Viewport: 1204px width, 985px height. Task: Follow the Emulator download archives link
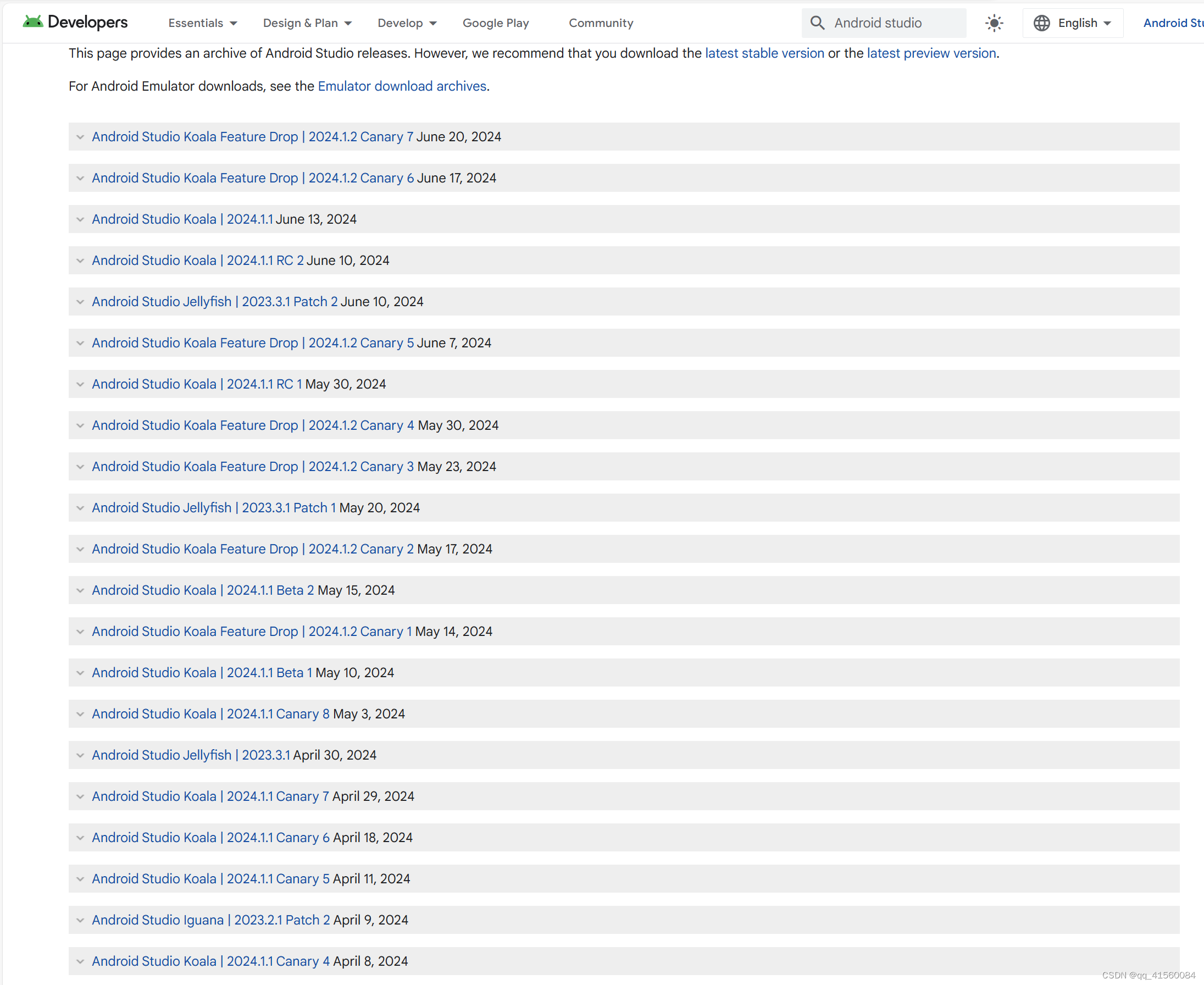pyautogui.click(x=402, y=86)
